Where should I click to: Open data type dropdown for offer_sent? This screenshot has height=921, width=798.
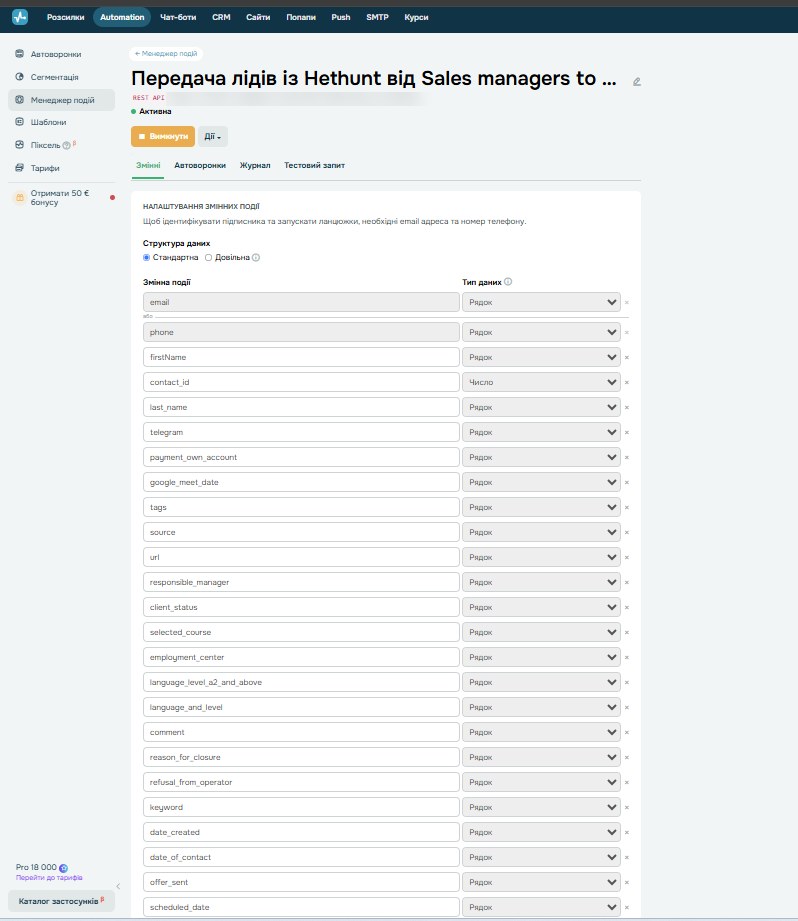(541, 882)
